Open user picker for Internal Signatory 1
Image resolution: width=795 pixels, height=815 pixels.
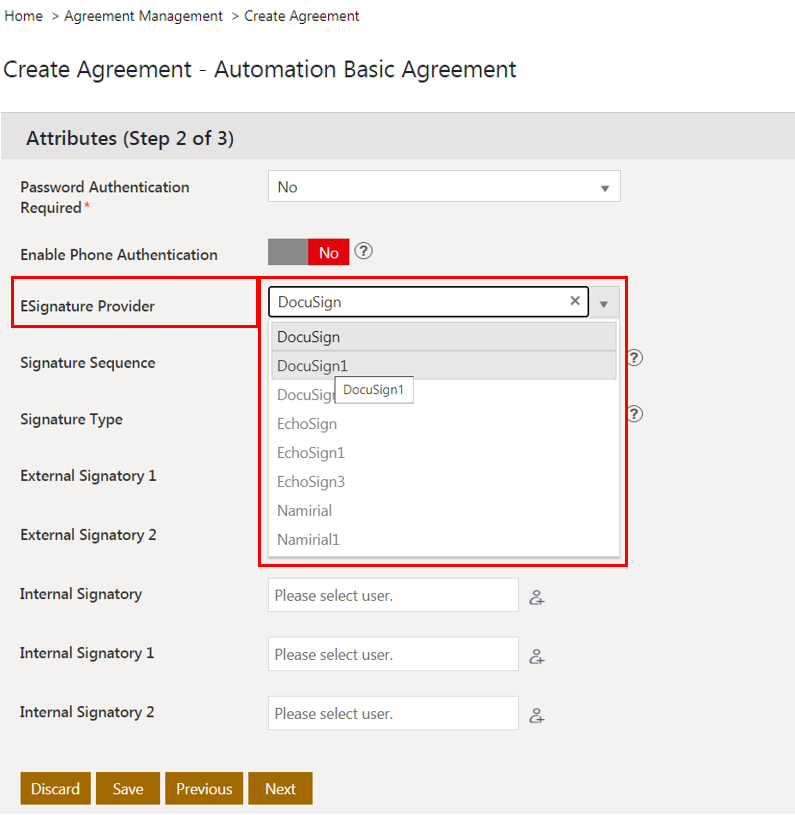pyautogui.click(x=537, y=657)
